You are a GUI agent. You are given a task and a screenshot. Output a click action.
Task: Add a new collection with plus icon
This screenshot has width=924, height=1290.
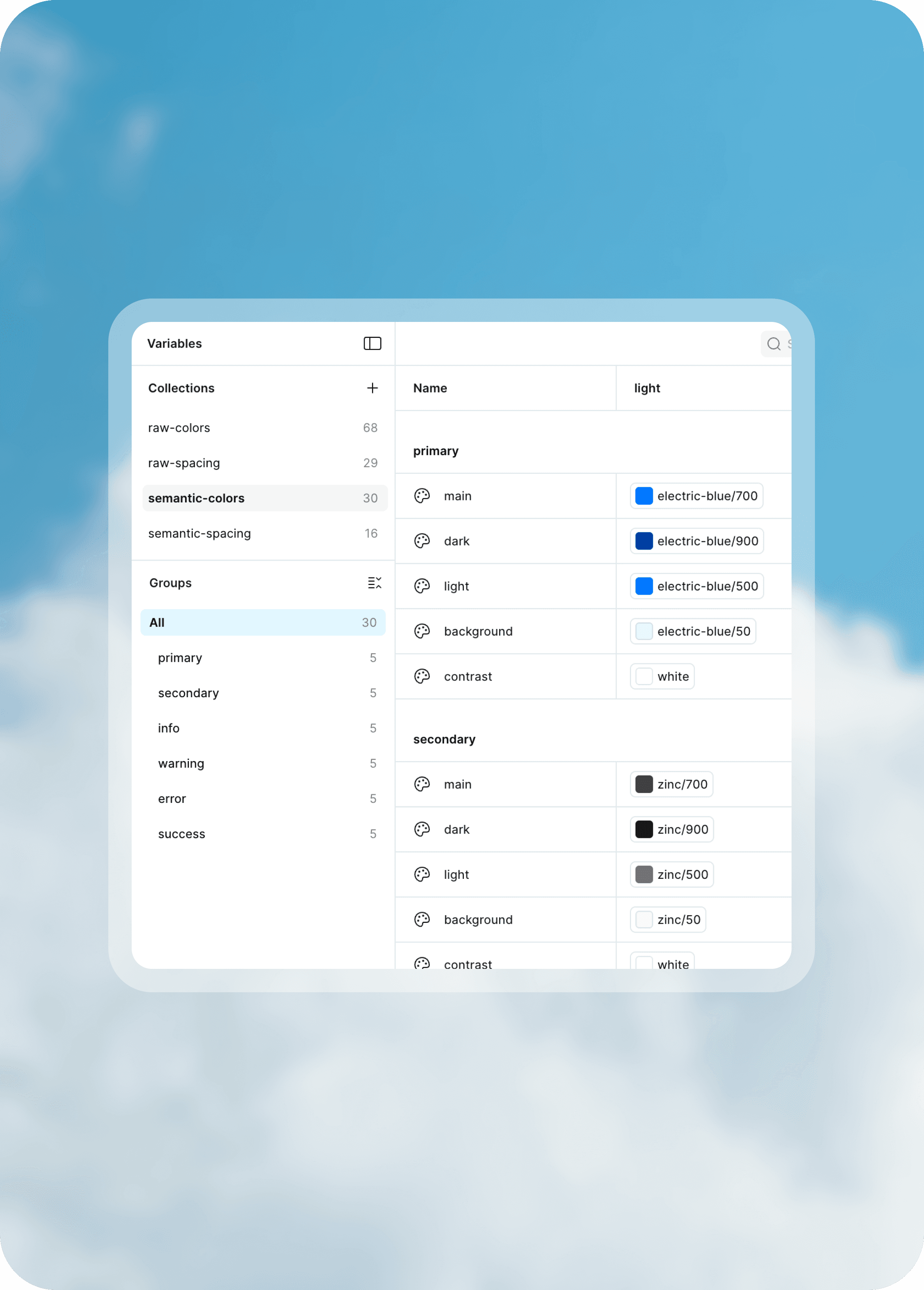[372, 388]
